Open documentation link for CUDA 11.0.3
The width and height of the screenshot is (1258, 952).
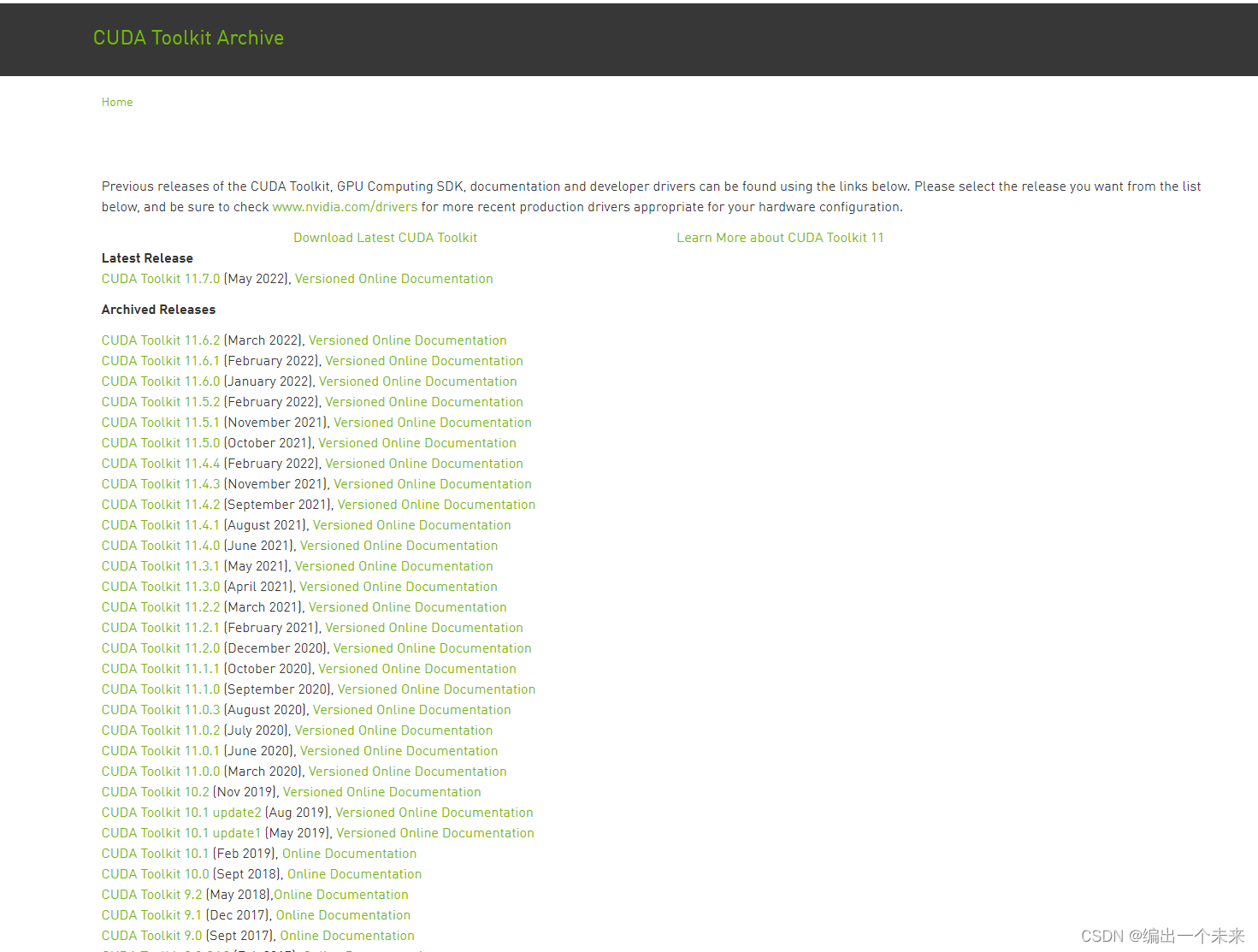pos(411,710)
